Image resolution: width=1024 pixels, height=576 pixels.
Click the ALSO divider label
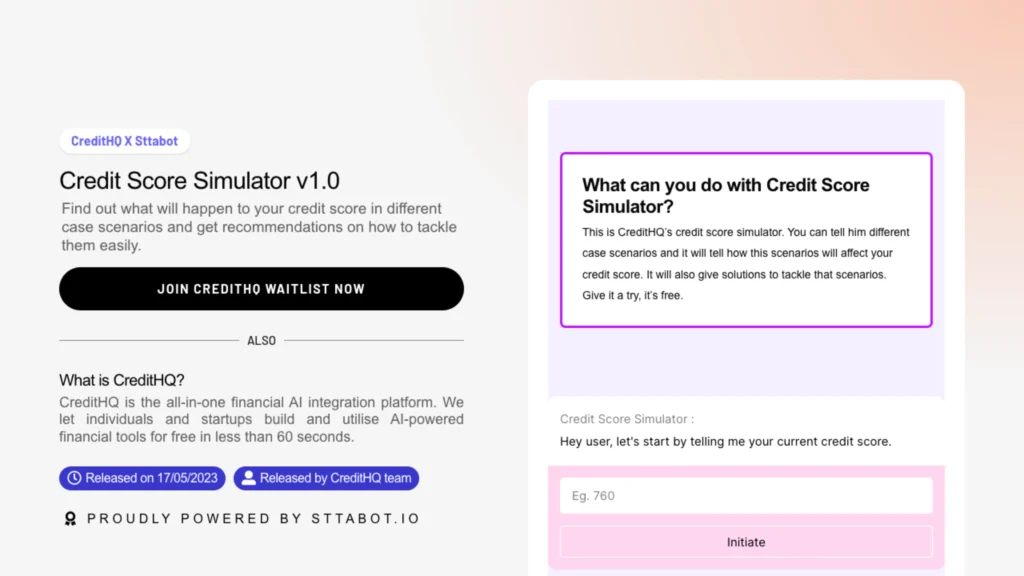tap(261, 340)
